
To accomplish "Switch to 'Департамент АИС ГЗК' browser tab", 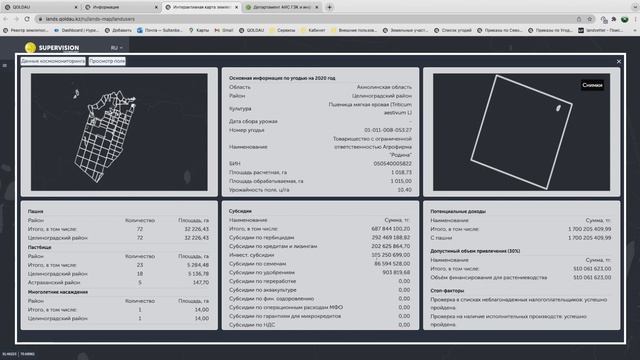I will pyautogui.click(x=282, y=7).
